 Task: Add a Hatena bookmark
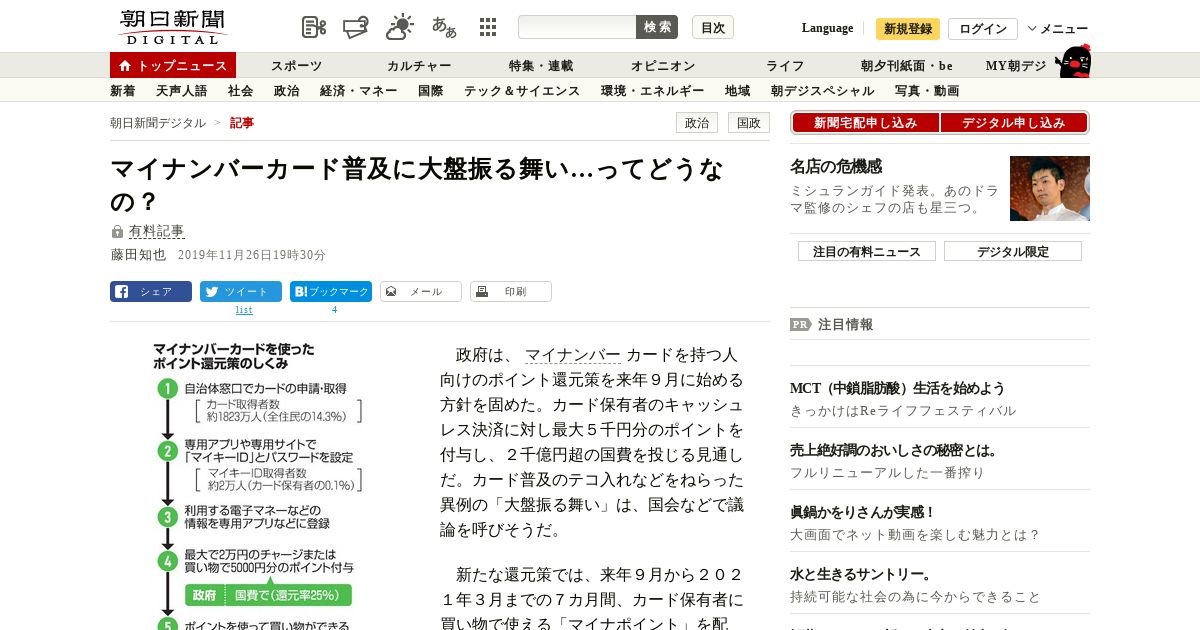click(x=331, y=292)
